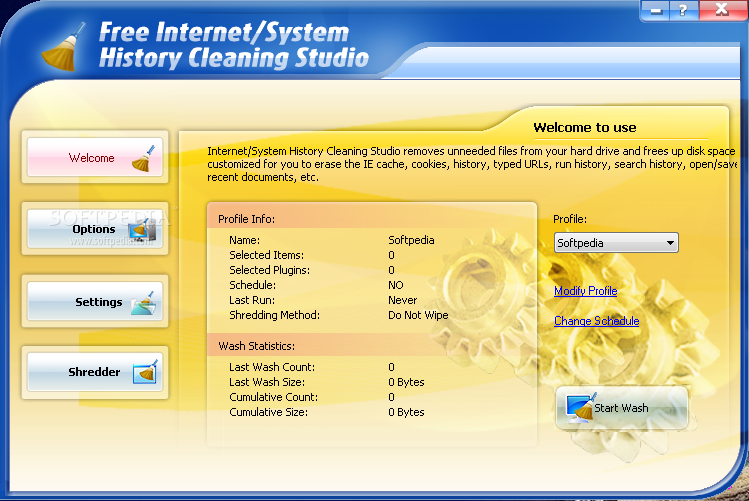Switch to the Options section label
The image size is (749, 501).
point(94,229)
